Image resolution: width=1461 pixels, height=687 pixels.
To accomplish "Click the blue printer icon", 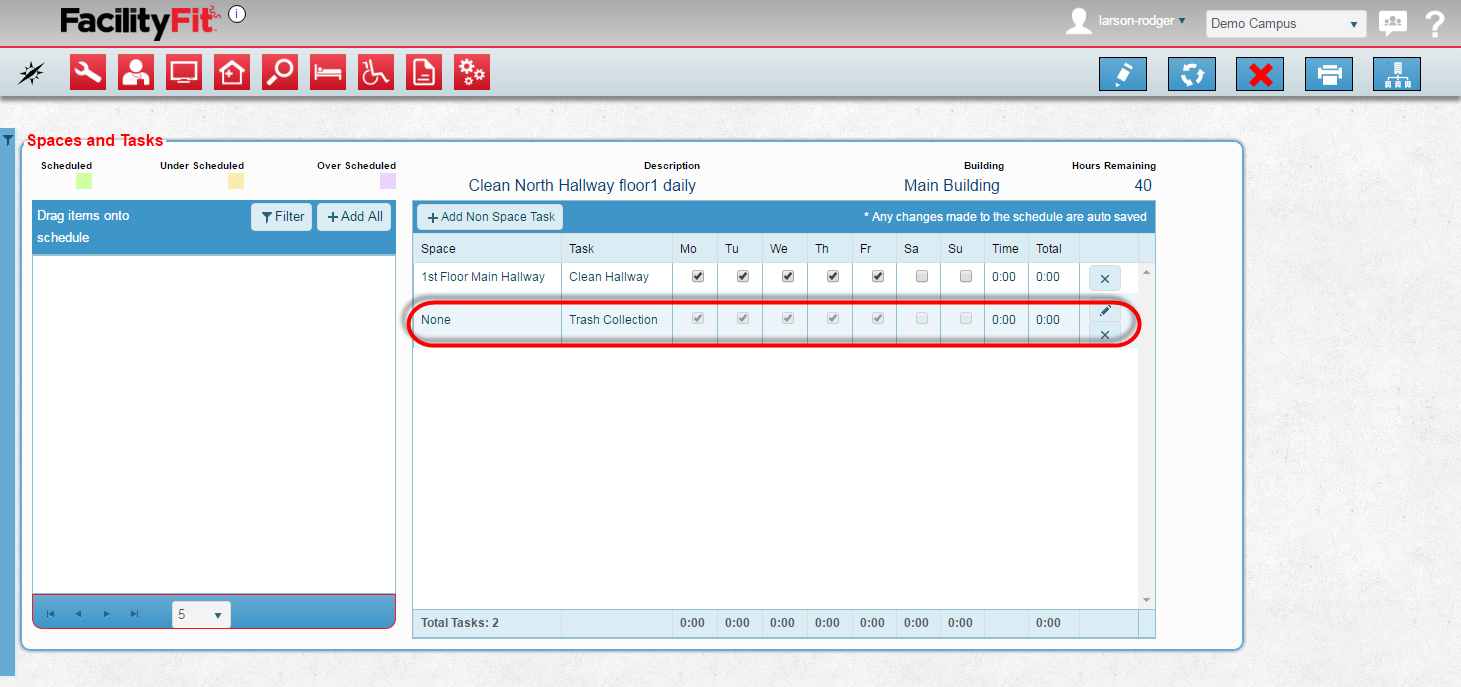I will (x=1329, y=75).
